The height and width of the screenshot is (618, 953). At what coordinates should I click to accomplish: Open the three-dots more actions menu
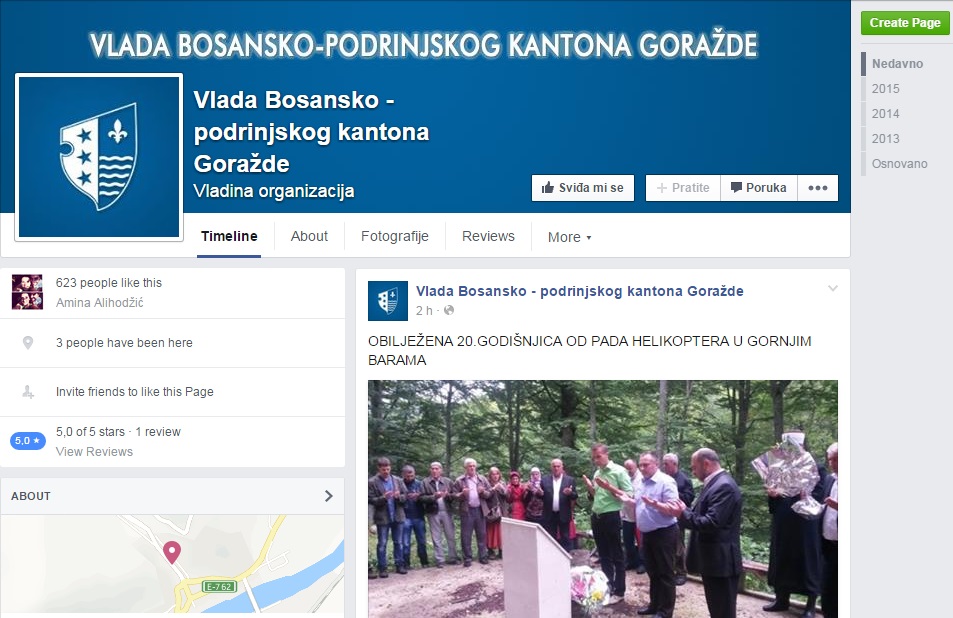[x=817, y=188]
